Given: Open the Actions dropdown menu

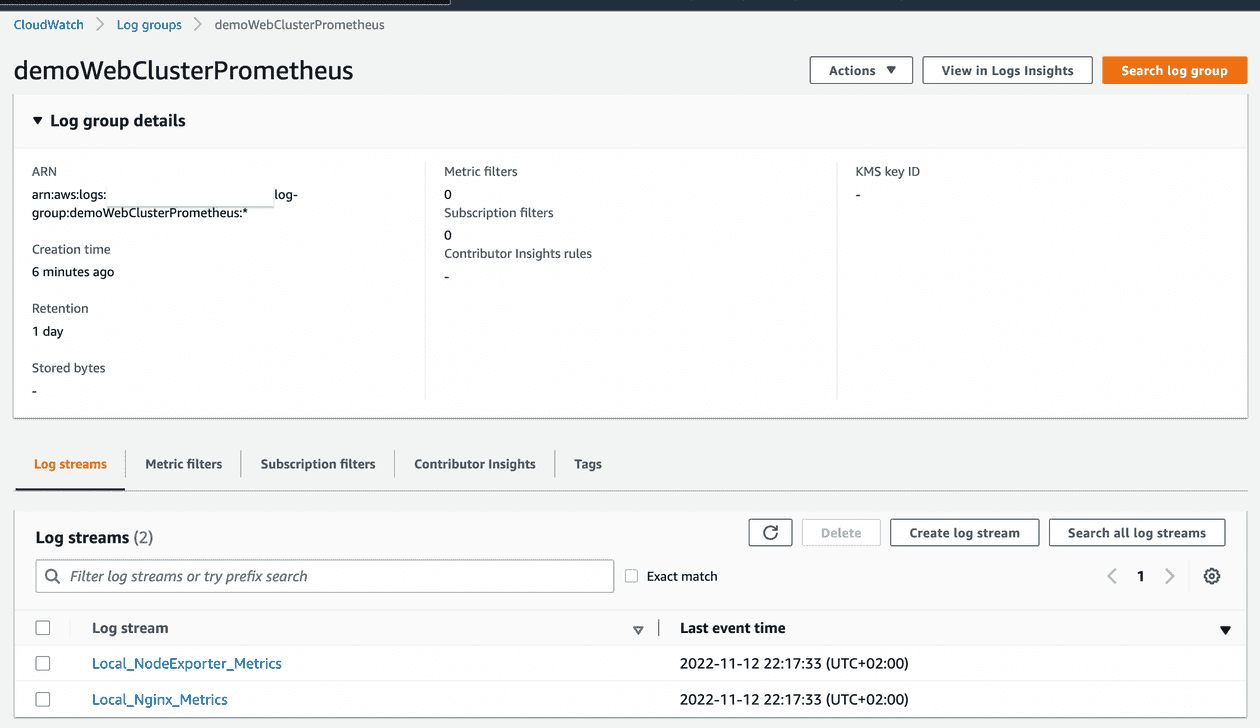Looking at the screenshot, I should pyautogui.click(x=860, y=70).
